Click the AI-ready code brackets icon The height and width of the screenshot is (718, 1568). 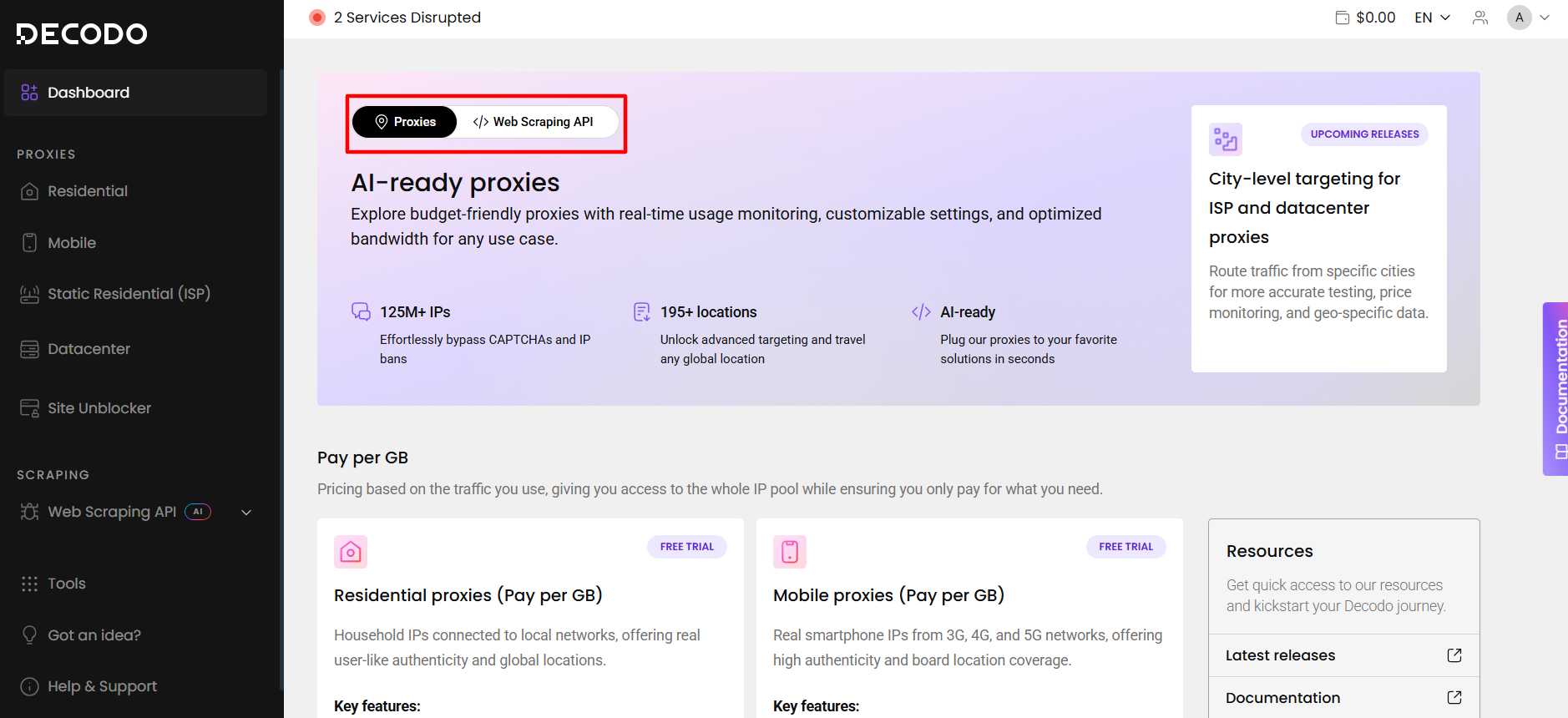click(x=921, y=312)
